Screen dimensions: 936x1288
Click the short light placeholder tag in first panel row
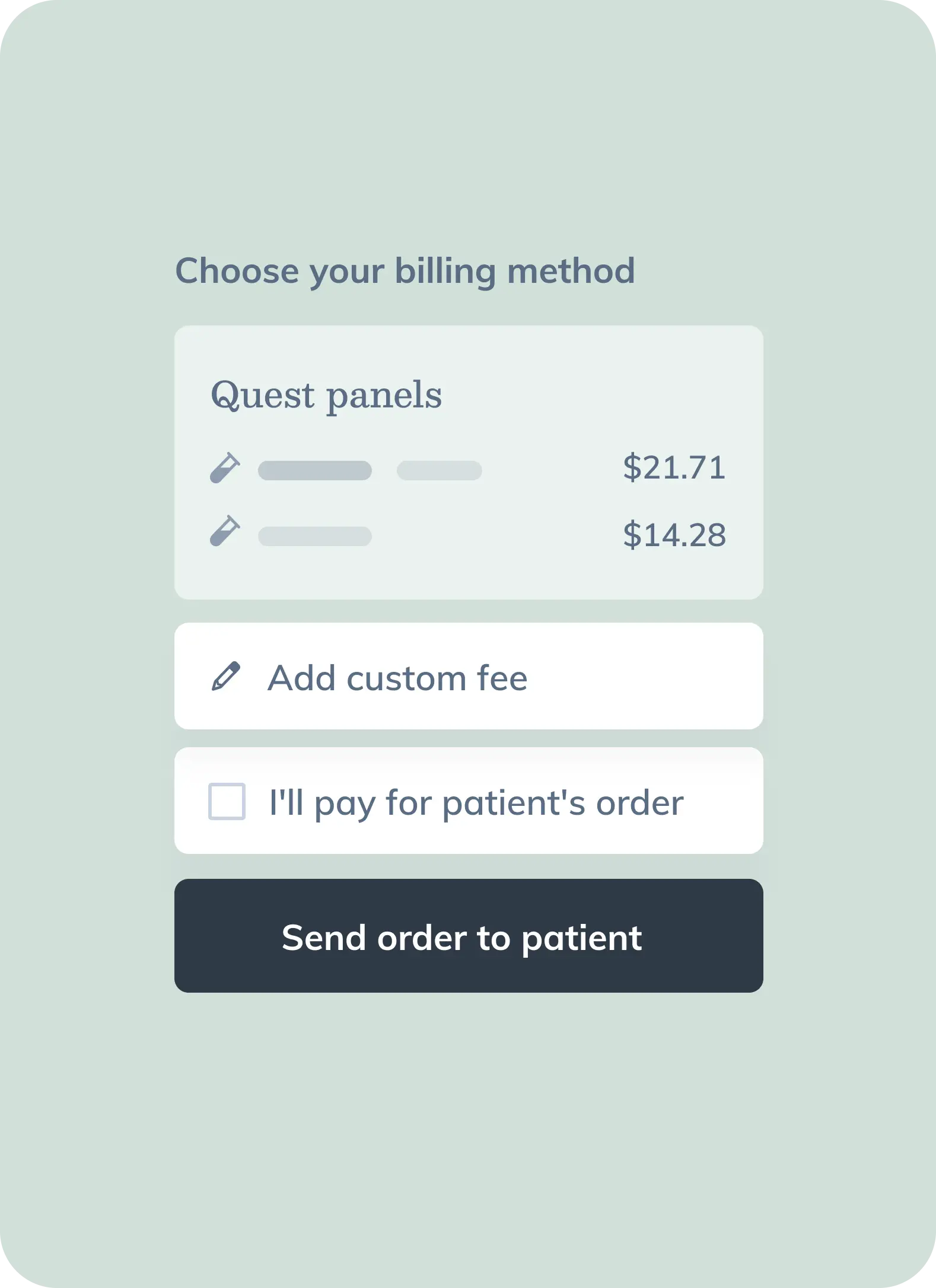[440, 470]
